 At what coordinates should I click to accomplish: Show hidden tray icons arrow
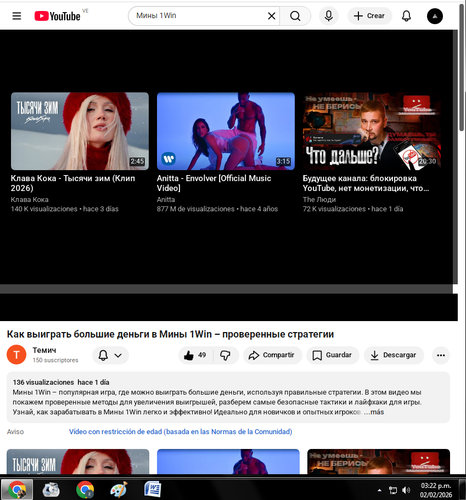tap(379, 490)
